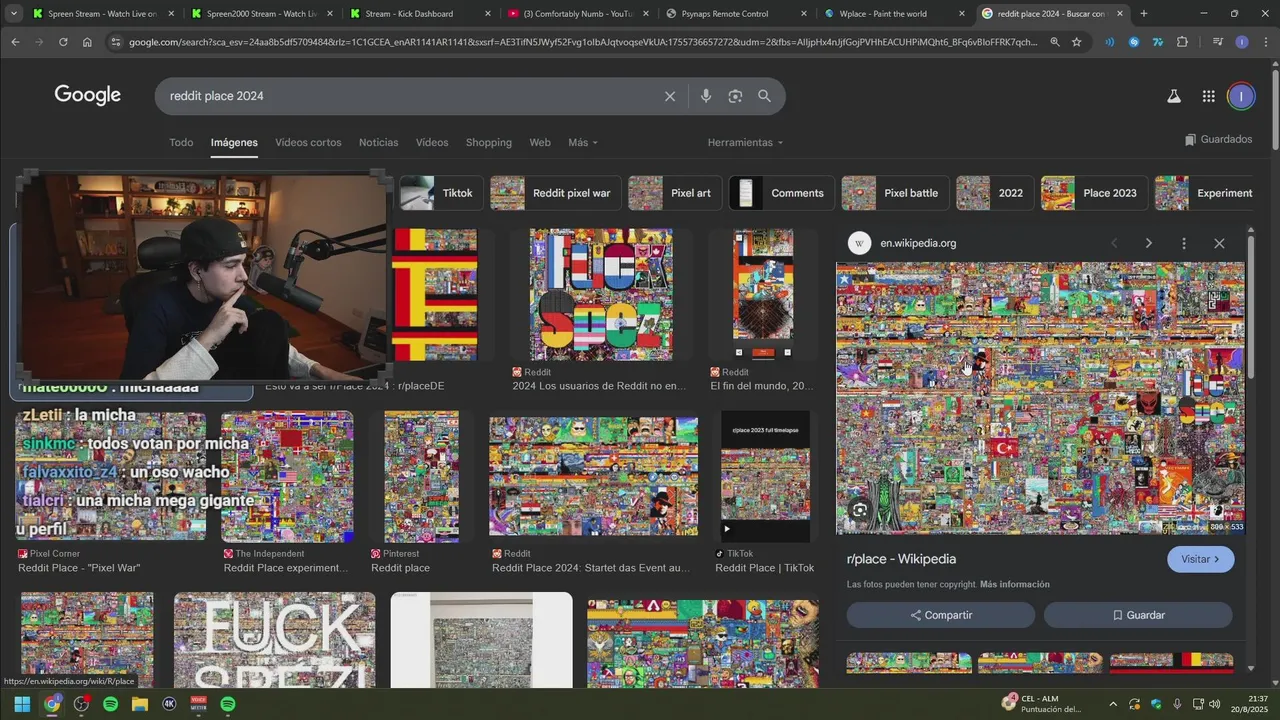This screenshot has height=720, width=1280.
Task: Click the Visitar button
Action: click(x=1200, y=559)
